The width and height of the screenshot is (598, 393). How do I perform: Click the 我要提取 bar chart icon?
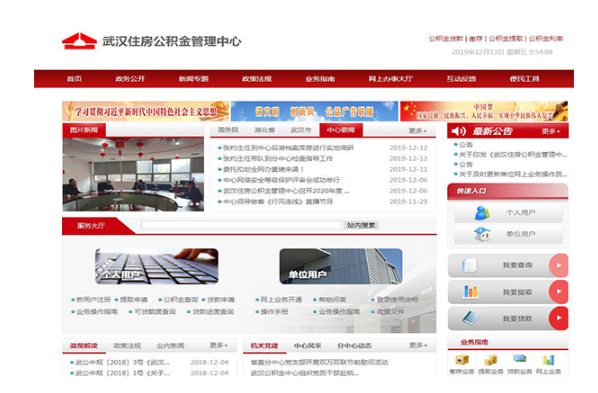(470, 292)
